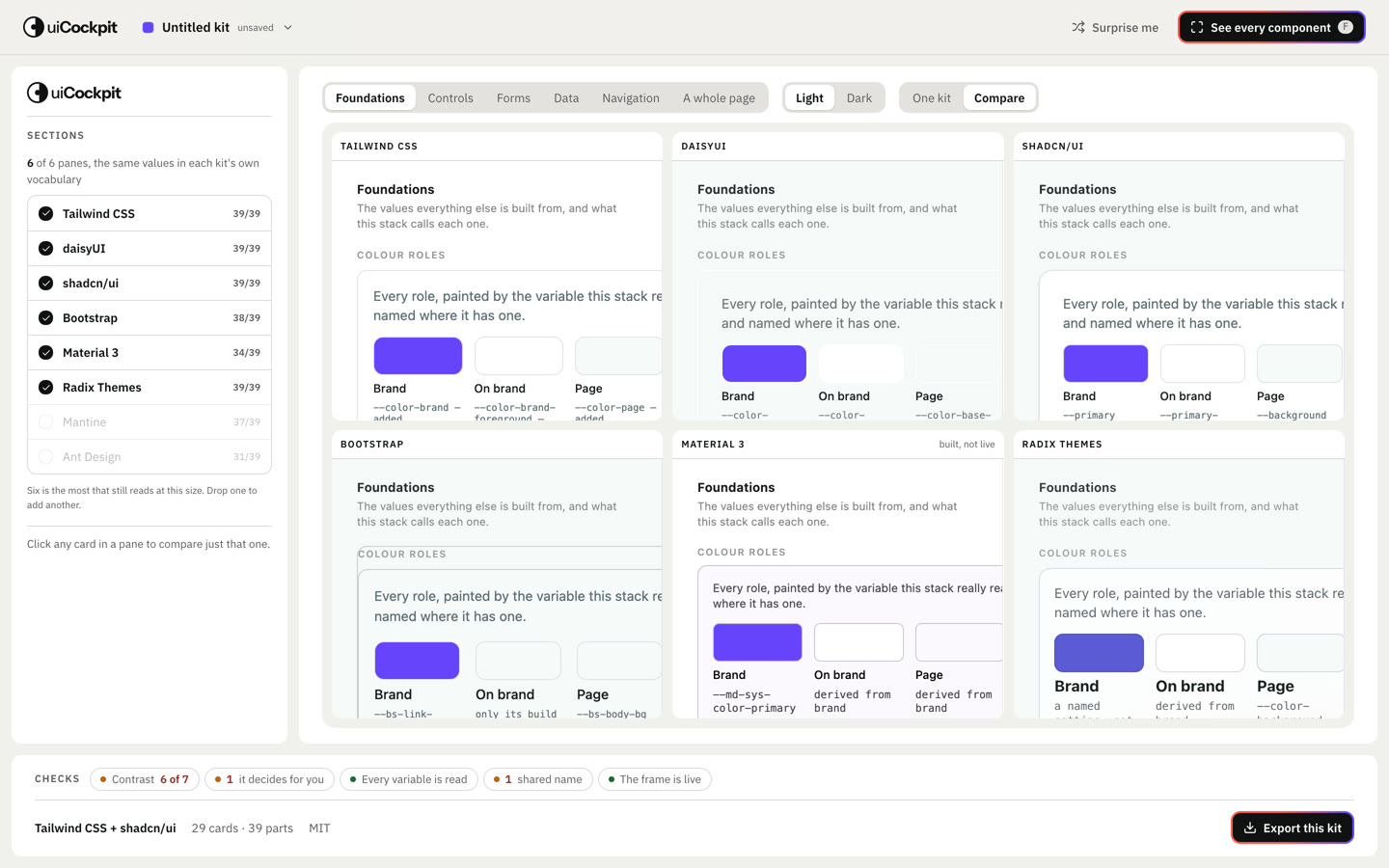
Task: Click Material 3 pane Brand swatch
Action: [757, 642]
